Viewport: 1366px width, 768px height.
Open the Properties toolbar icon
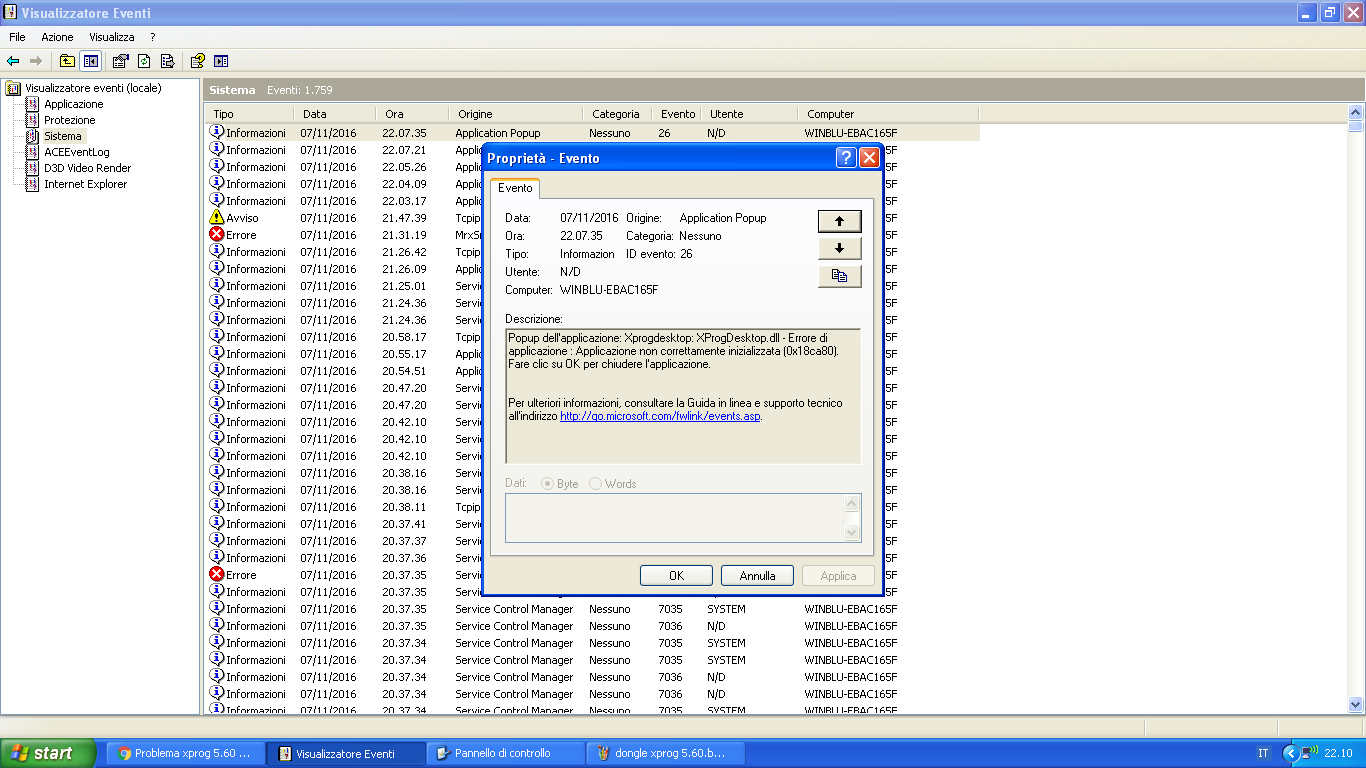pyautogui.click(x=120, y=61)
